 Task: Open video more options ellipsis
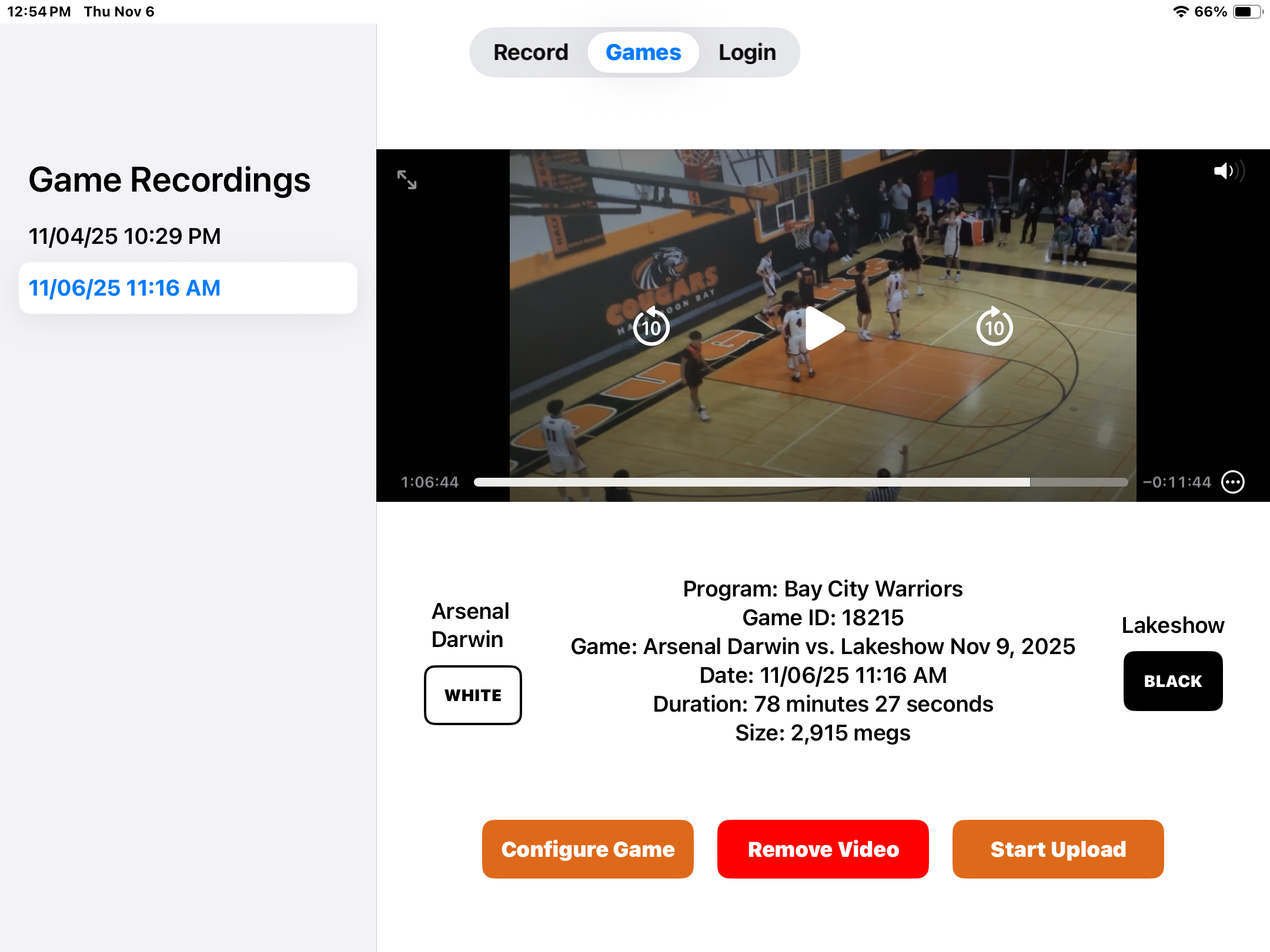[x=1233, y=482]
